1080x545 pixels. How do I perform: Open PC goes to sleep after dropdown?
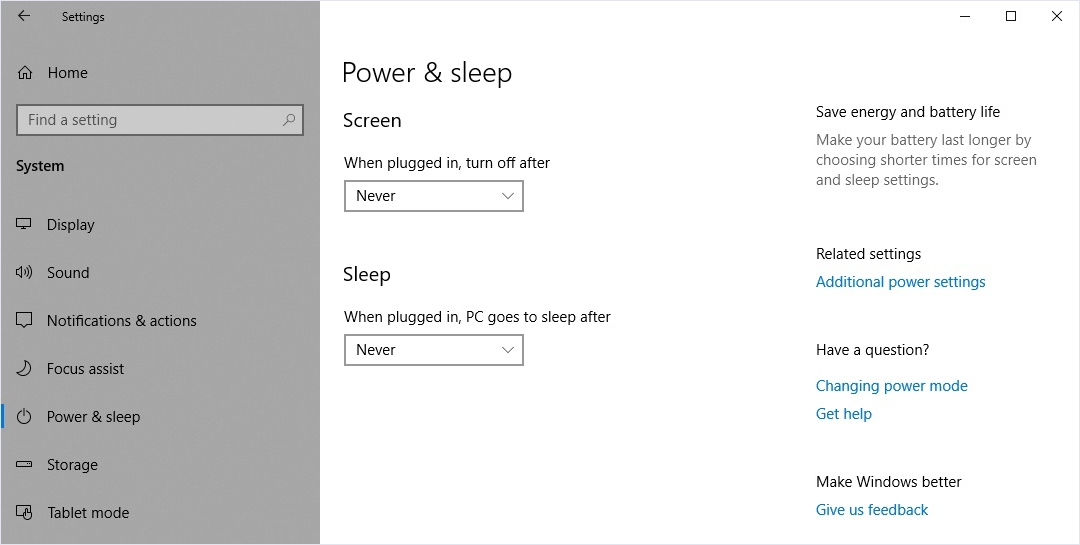pos(434,350)
